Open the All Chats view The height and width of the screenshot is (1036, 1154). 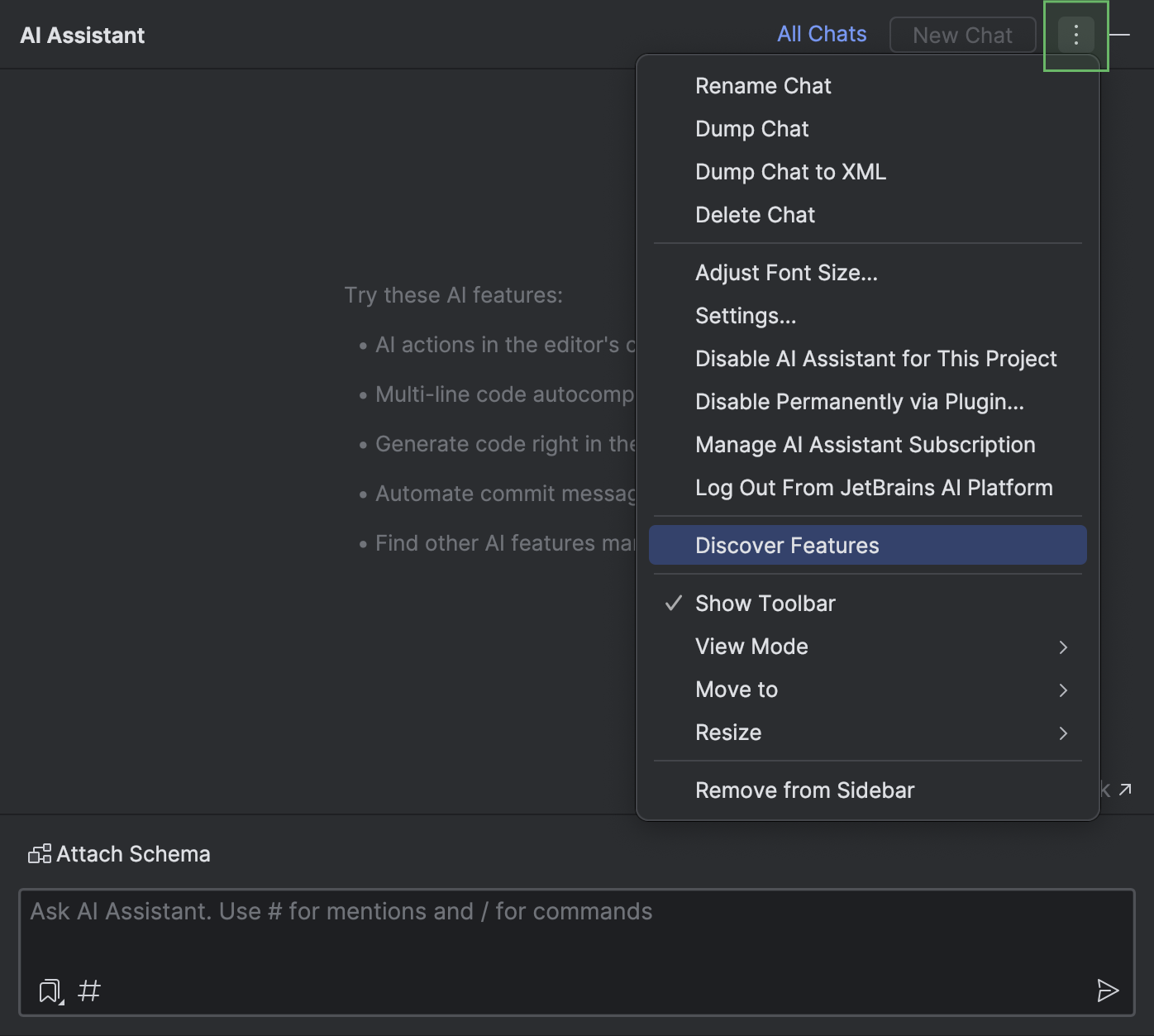pyautogui.click(x=822, y=33)
